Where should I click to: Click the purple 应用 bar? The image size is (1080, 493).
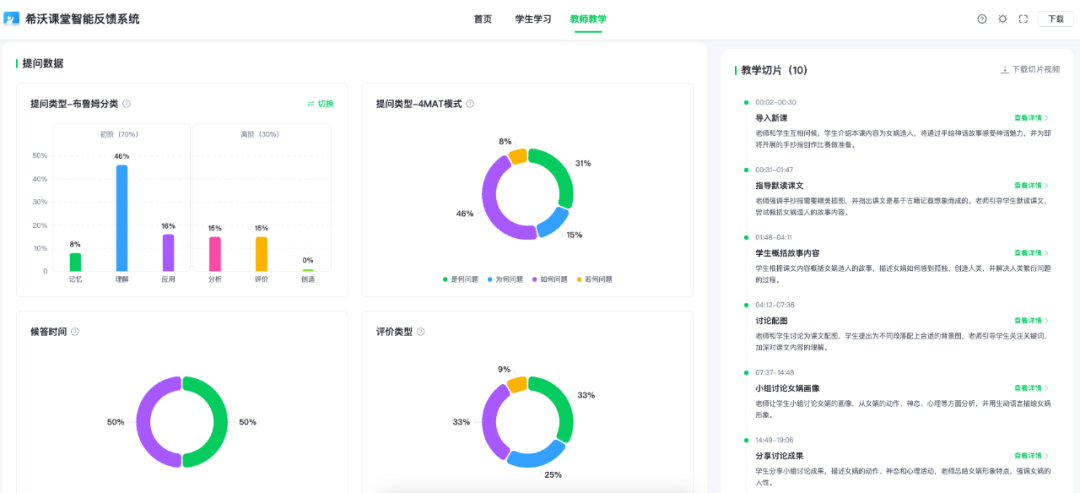click(168, 253)
